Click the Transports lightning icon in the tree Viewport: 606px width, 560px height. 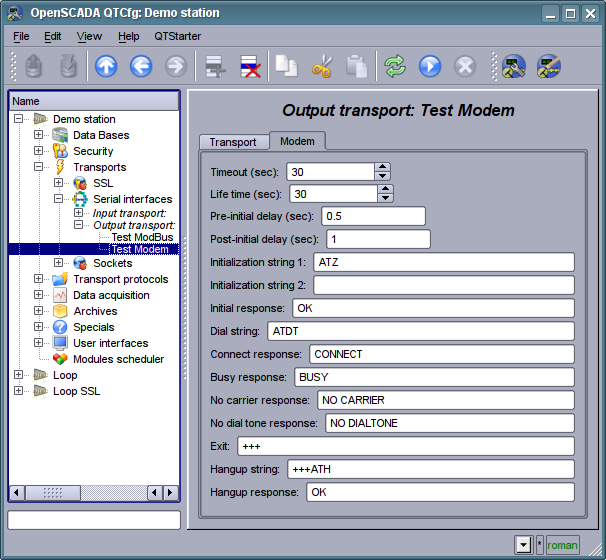(x=60, y=167)
